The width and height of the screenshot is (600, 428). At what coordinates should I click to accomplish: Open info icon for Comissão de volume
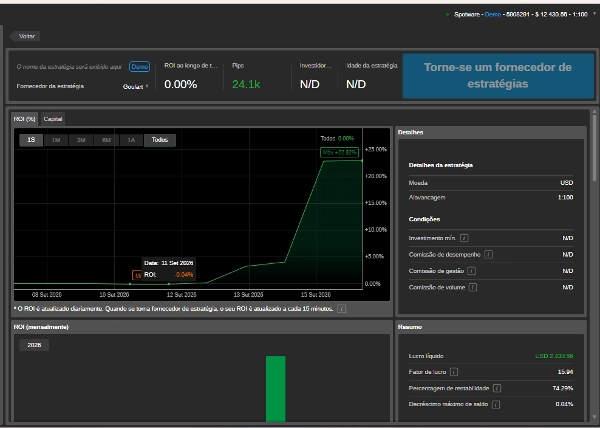pos(473,288)
